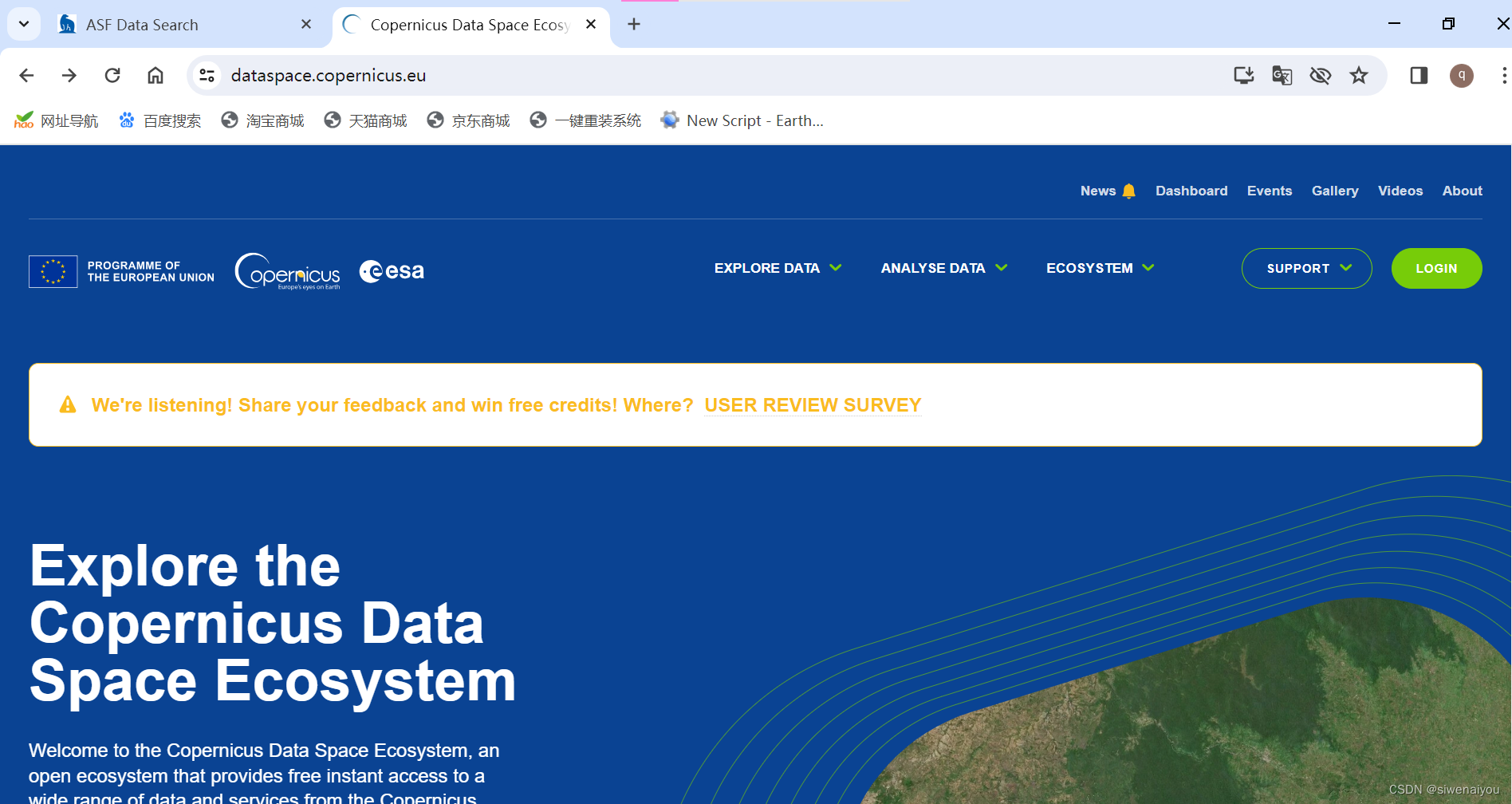The height and width of the screenshot is (804, 1512).
Task: Open the Videos page
Action: (1400, 191)
